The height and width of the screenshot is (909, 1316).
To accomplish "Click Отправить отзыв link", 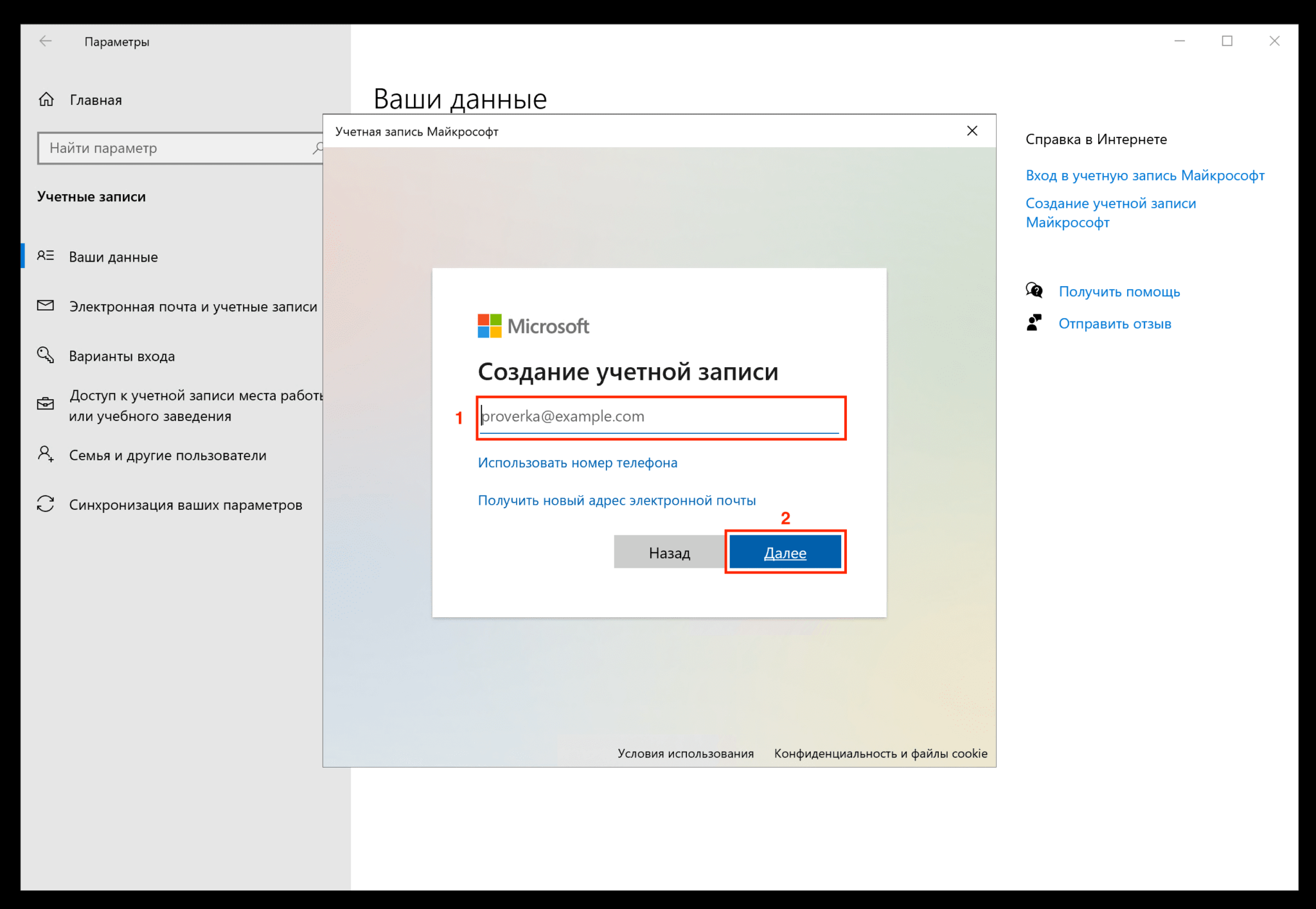I will (1114, 324).
